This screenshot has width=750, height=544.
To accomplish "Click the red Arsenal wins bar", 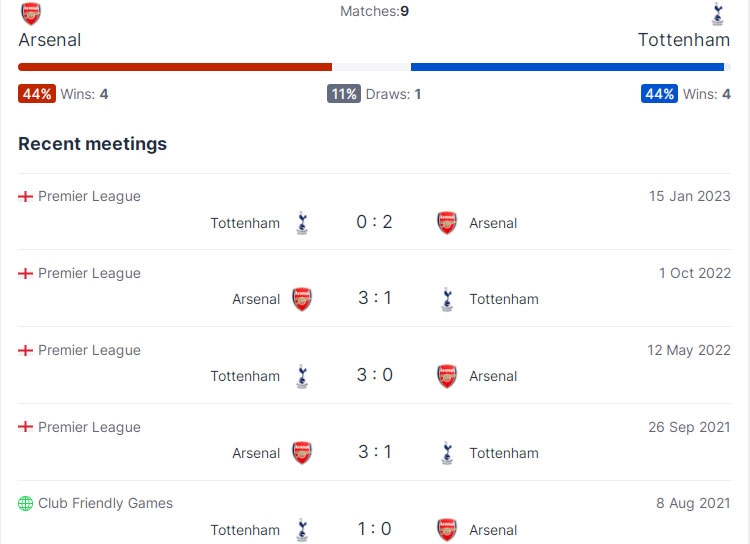I will coord(175,67).
